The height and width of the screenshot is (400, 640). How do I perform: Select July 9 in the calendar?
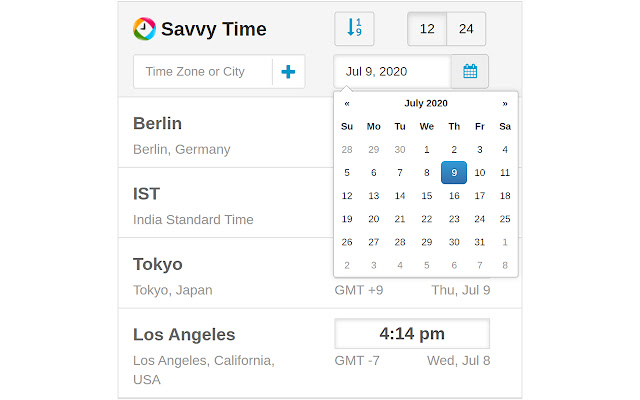coord(454,172)
